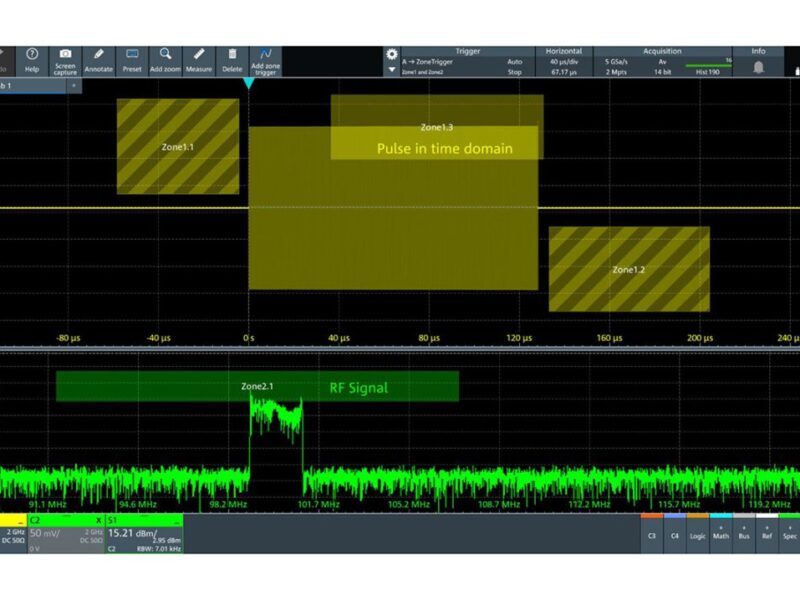Viewport: 800px width, 600px height.
Task: Toggle channel C3 on
Action: pos(650,535)
